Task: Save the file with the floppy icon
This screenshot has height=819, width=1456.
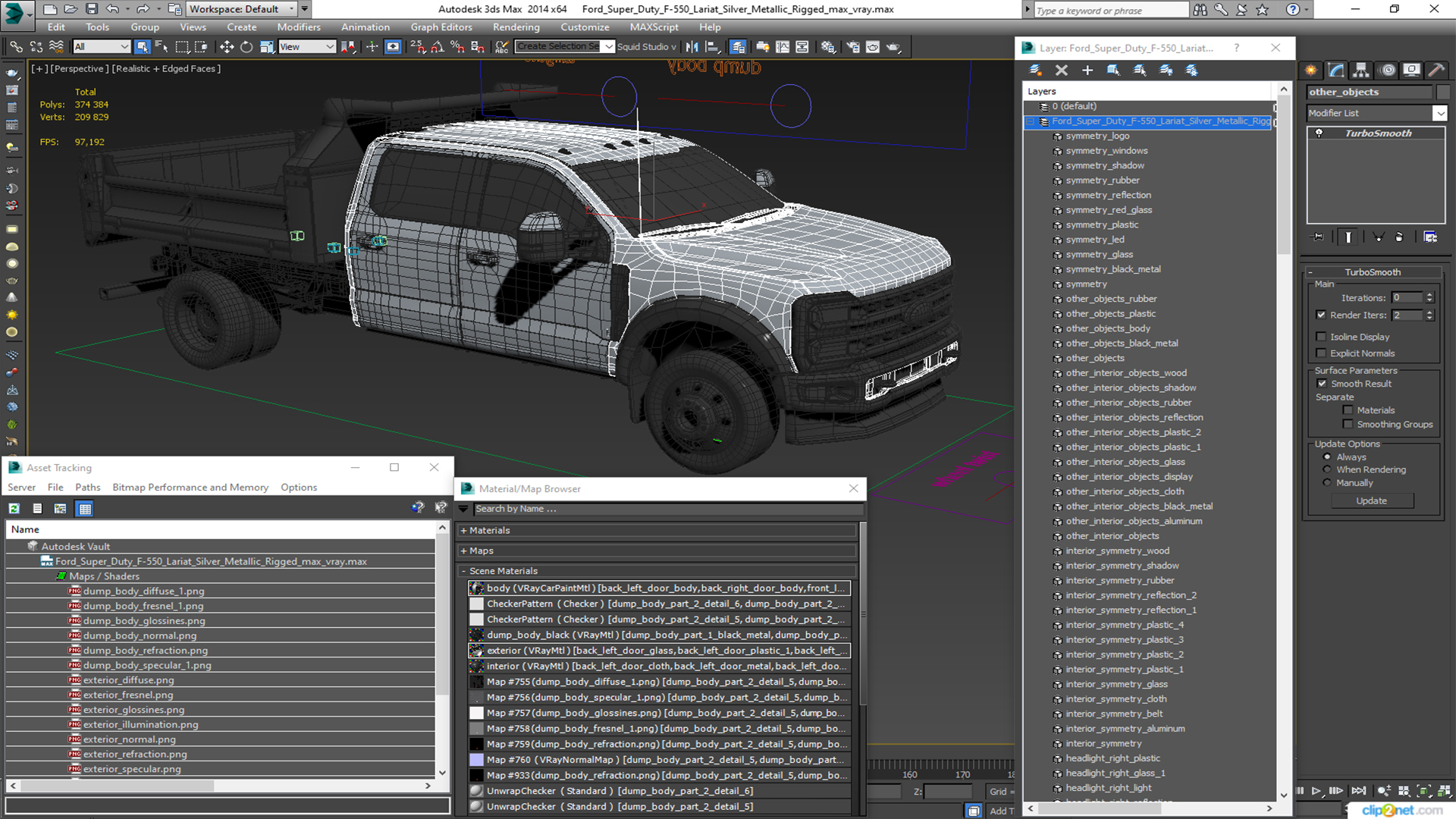Action: 91,9
